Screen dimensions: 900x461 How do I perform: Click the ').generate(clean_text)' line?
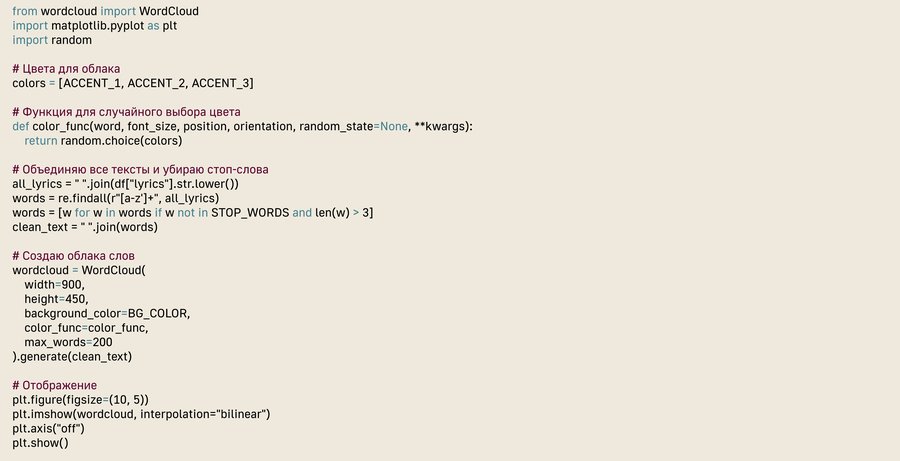click(72, 357)
